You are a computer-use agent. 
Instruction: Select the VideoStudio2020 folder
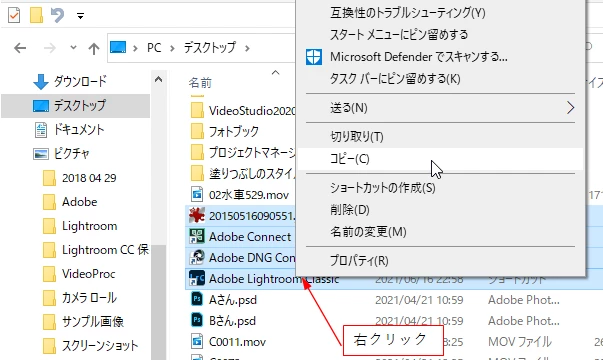pyautogui.click(x=242, y=111)
